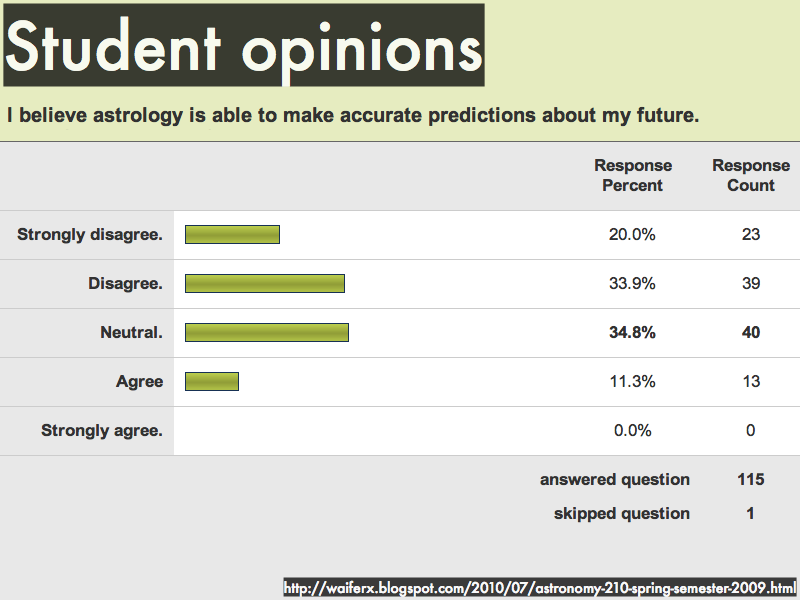
Task: Click the 0.0% Strongly agree percentage
Action: click(633, 430)
